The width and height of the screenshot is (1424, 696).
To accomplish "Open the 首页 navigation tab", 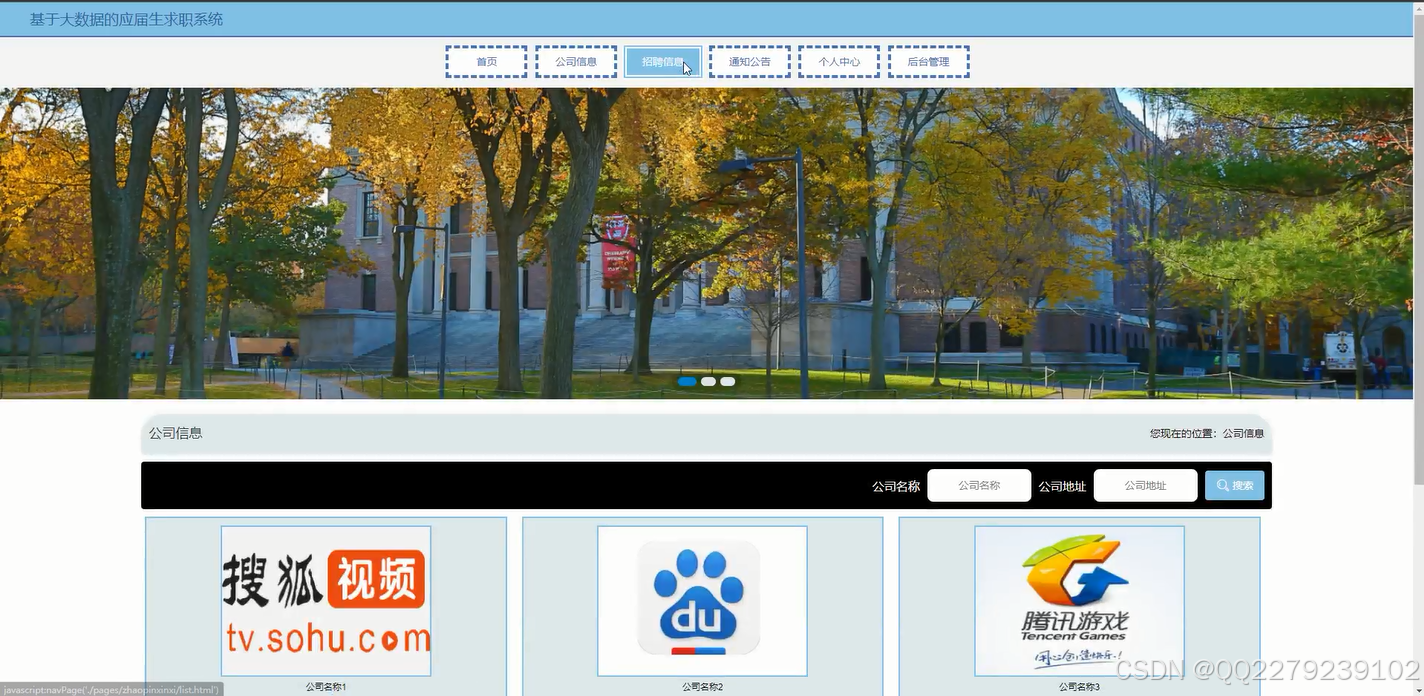I will pyautogui.click(x=486, y=62).
